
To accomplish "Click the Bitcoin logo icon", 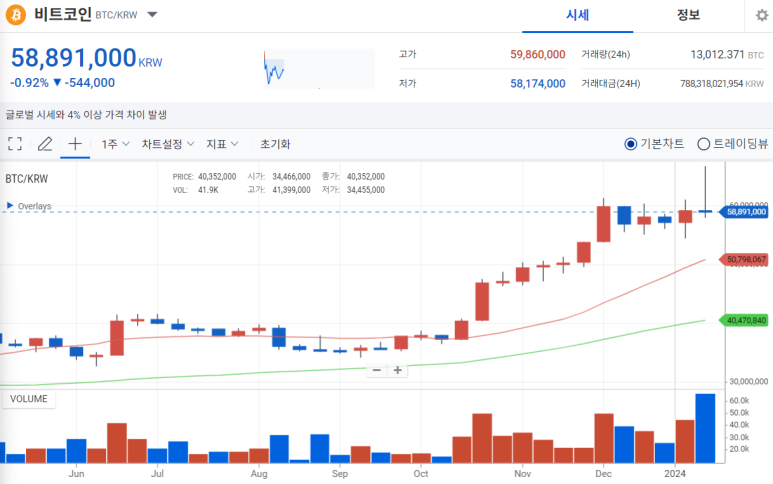I will 16,15.
